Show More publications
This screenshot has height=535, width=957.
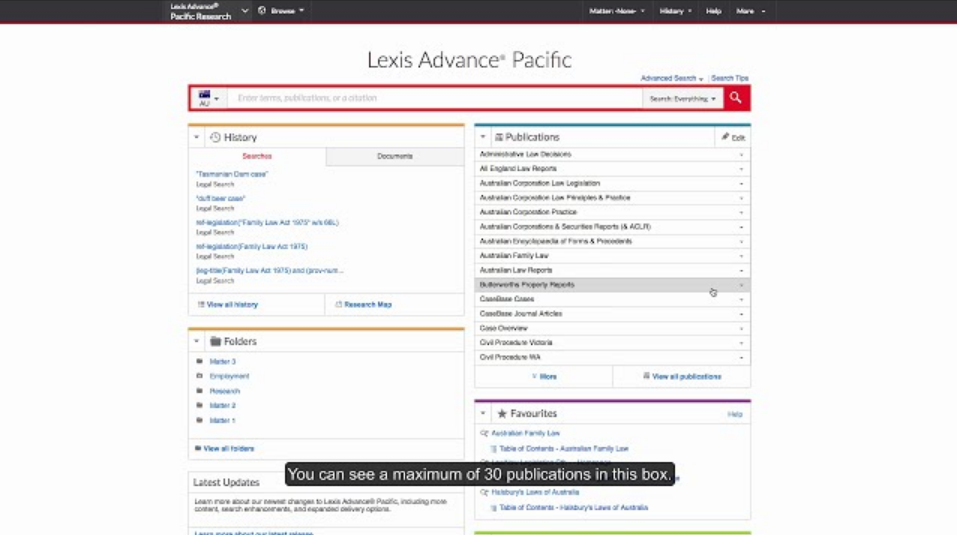(x=544, y=377)
